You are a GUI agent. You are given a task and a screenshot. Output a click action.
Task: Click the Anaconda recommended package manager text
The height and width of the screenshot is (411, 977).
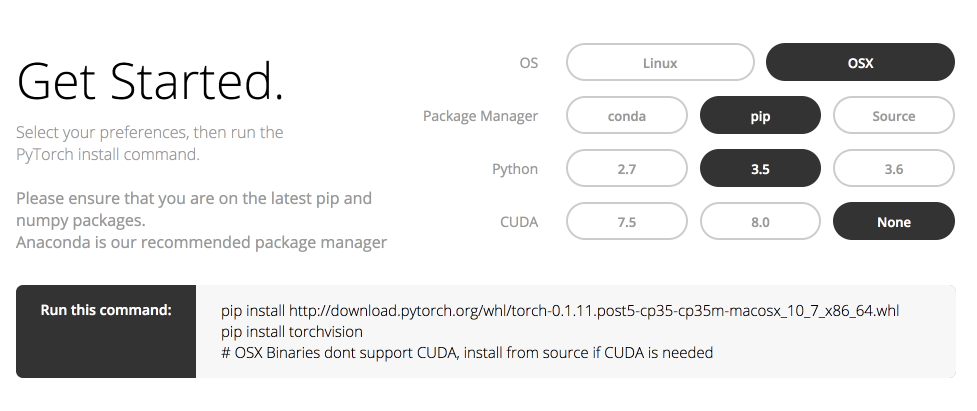[201, 242]
